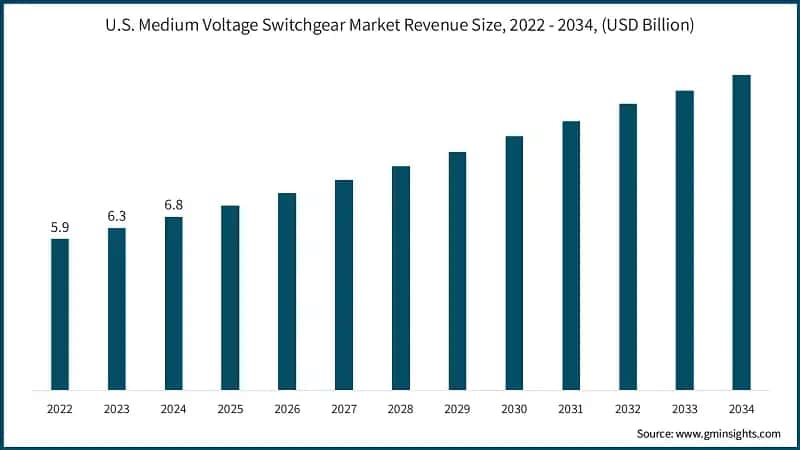Select the 2034 bar
This screenshot has width=800, height=450.
pos(742,233)
